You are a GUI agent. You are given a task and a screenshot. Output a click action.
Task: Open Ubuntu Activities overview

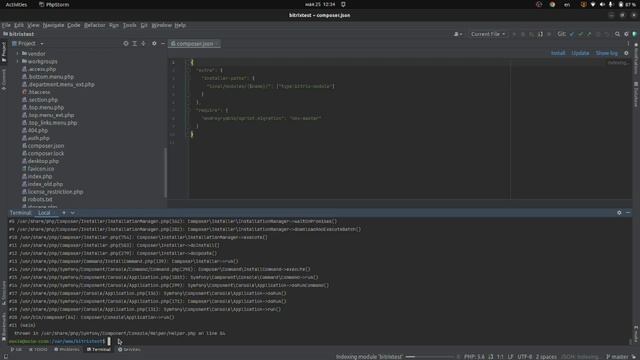coord(16,4)
